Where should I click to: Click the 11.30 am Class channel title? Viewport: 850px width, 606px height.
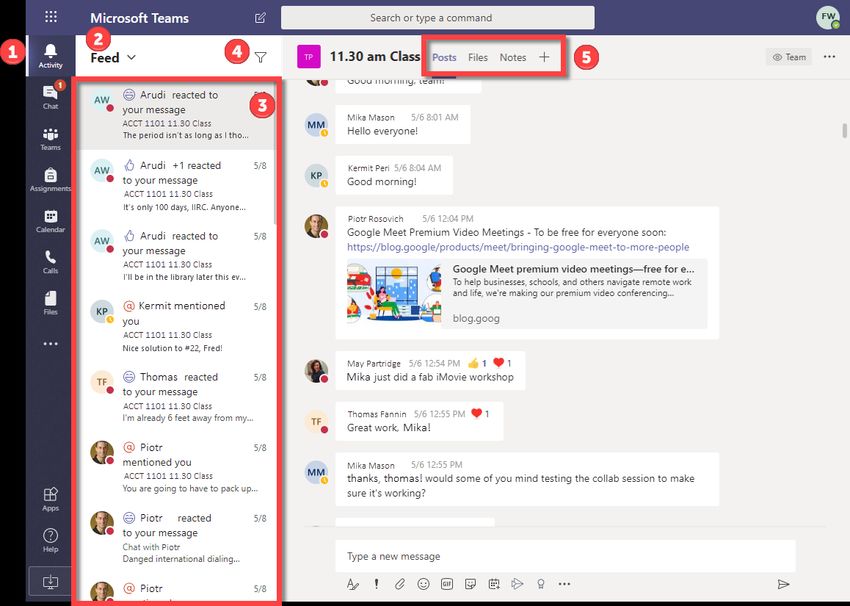tap(375, 56)
